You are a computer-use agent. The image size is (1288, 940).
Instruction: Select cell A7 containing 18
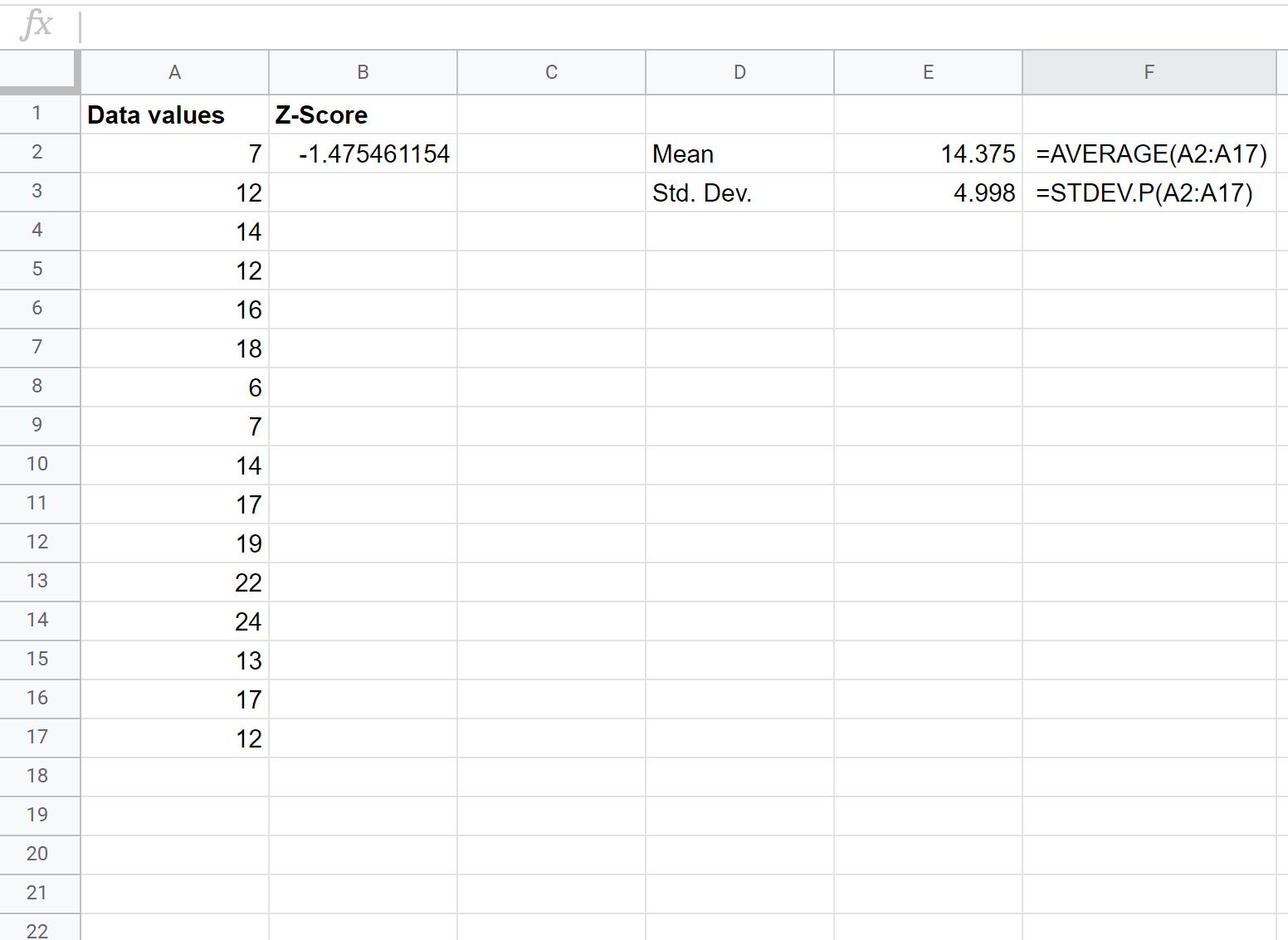click(175, 348)
